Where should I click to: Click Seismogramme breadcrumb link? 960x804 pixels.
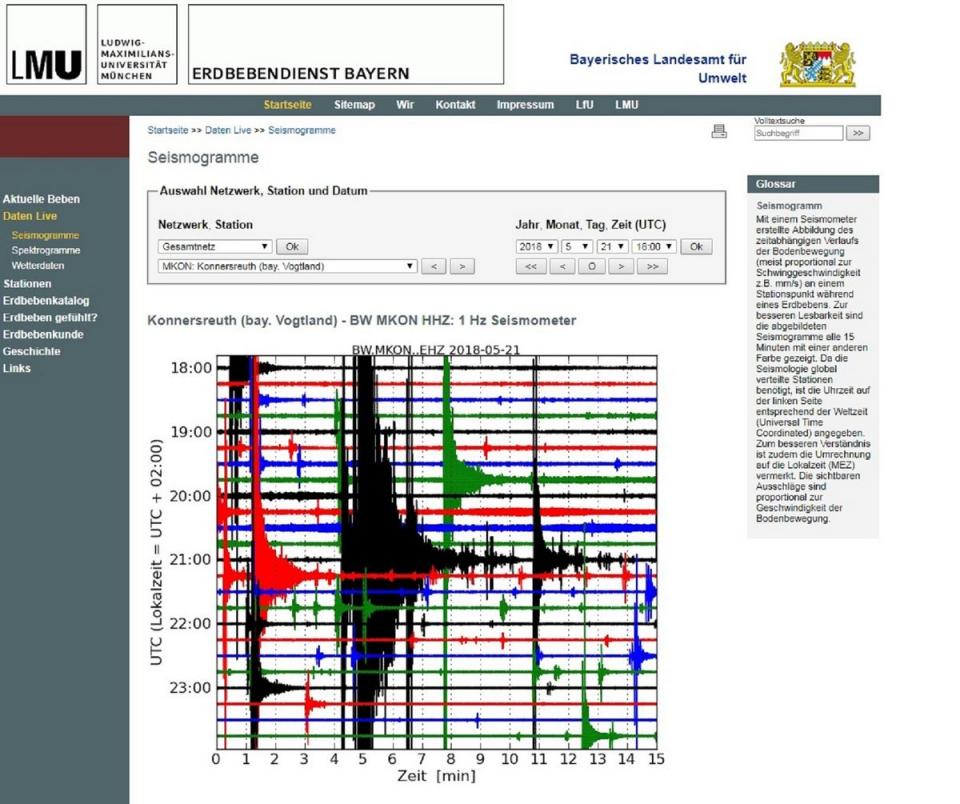point(302,130)
